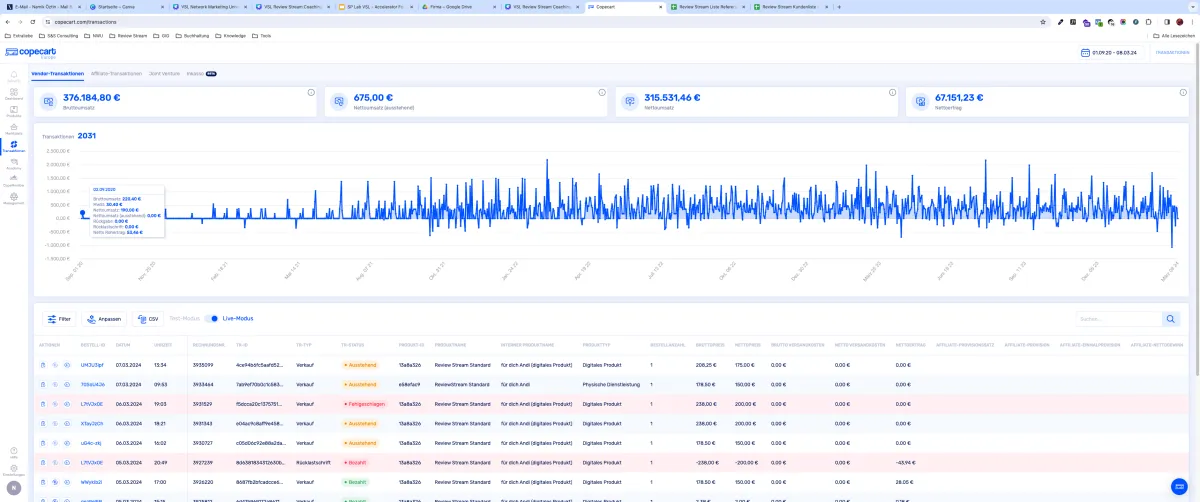Viewport: 1200px width, 502px height.
Task: Open the Dashboard icon in sidebar
Action: pyautogui.click(x=14, y=94)
